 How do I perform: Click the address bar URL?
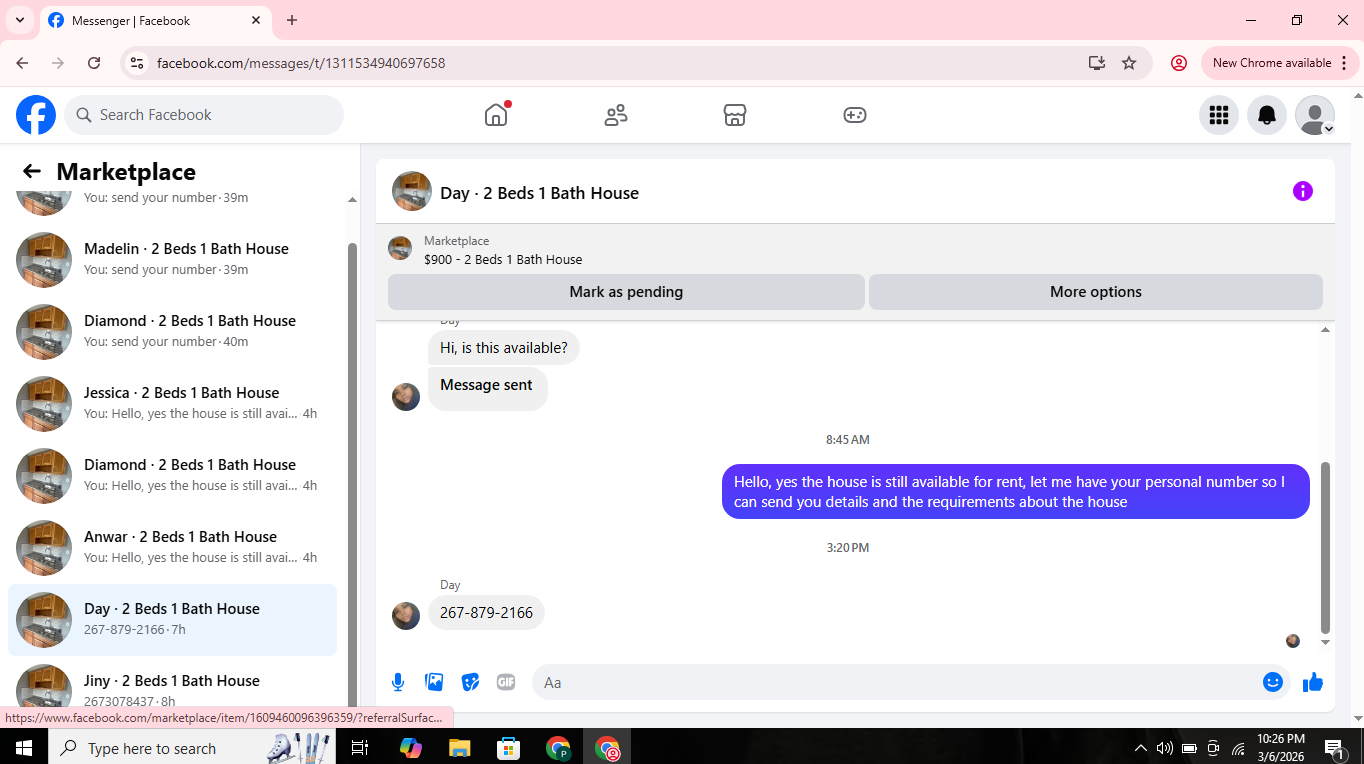click(301, 63)
